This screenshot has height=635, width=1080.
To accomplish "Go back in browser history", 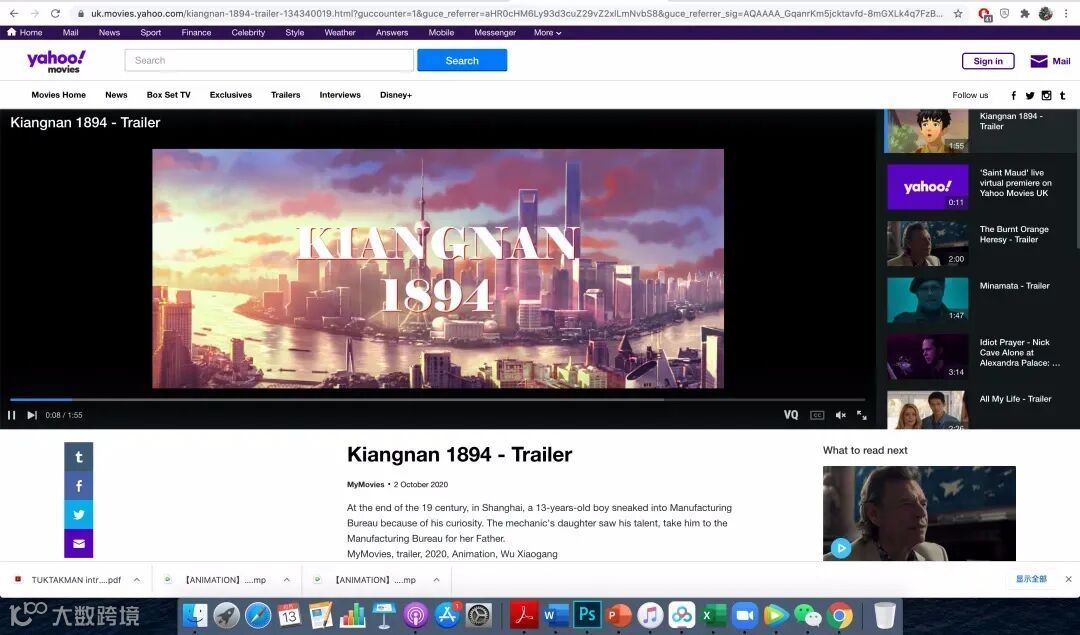I will [x=14, y=13].
